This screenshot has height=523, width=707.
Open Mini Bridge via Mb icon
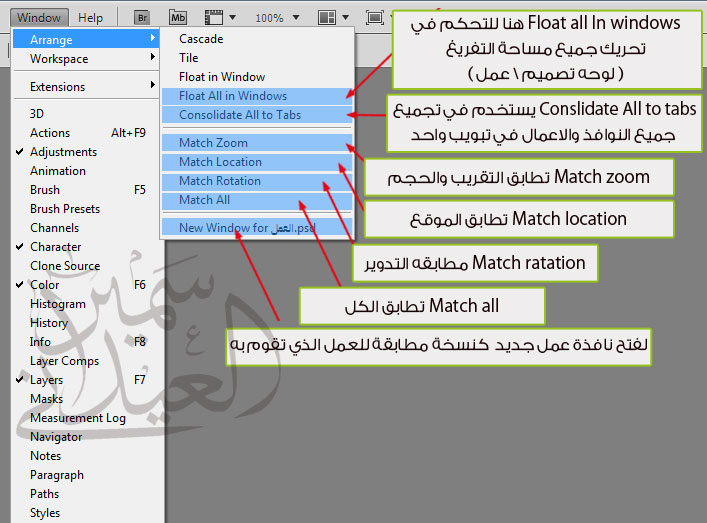point(178,18)
